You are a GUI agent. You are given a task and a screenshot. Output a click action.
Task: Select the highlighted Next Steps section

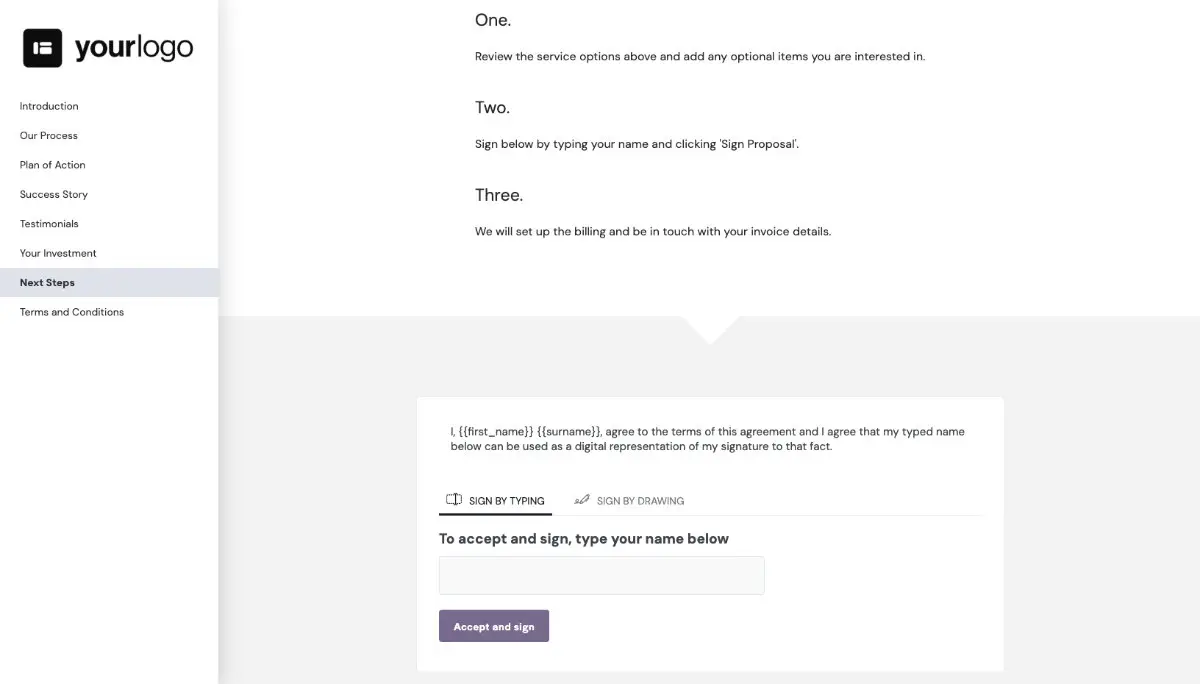click(x=46, y=282)
